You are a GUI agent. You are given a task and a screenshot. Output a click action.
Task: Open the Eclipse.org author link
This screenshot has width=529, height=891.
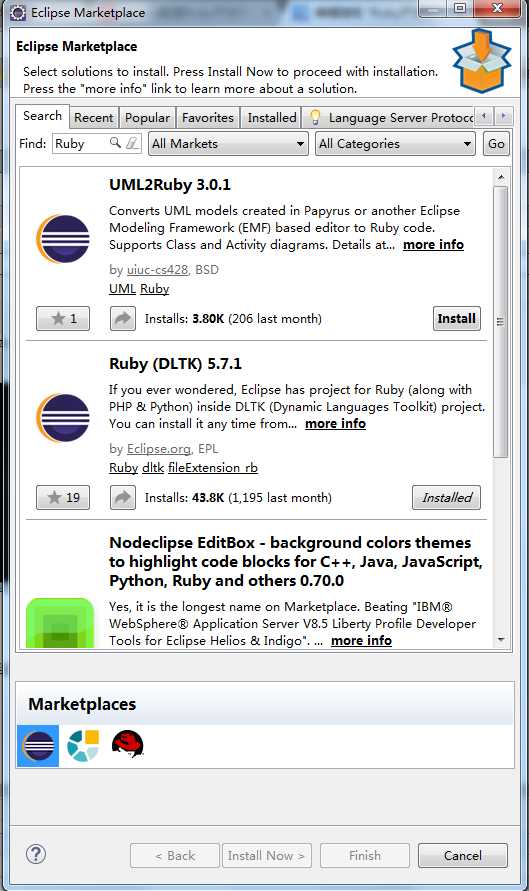pos(159,449)
